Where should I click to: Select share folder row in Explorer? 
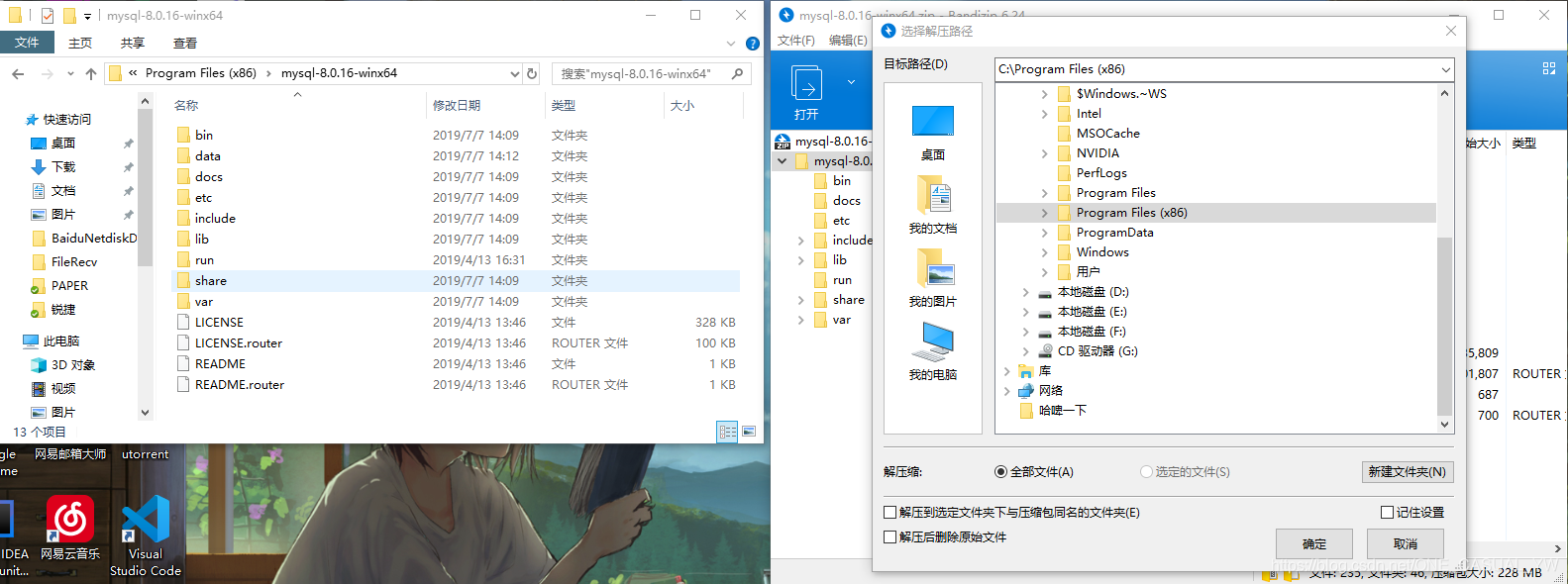pyautogui.click(x=457, y=281)
